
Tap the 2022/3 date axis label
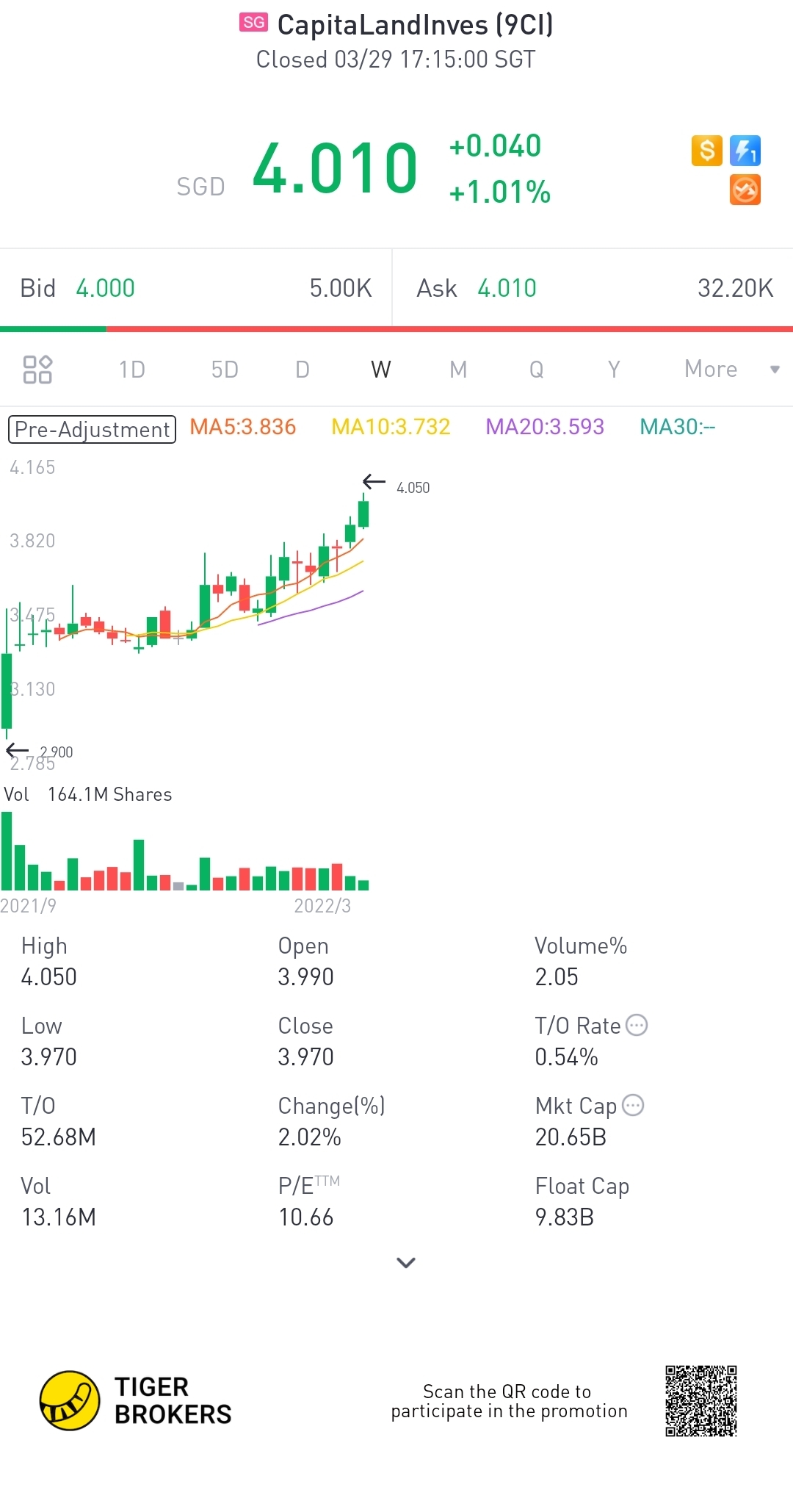322,906
